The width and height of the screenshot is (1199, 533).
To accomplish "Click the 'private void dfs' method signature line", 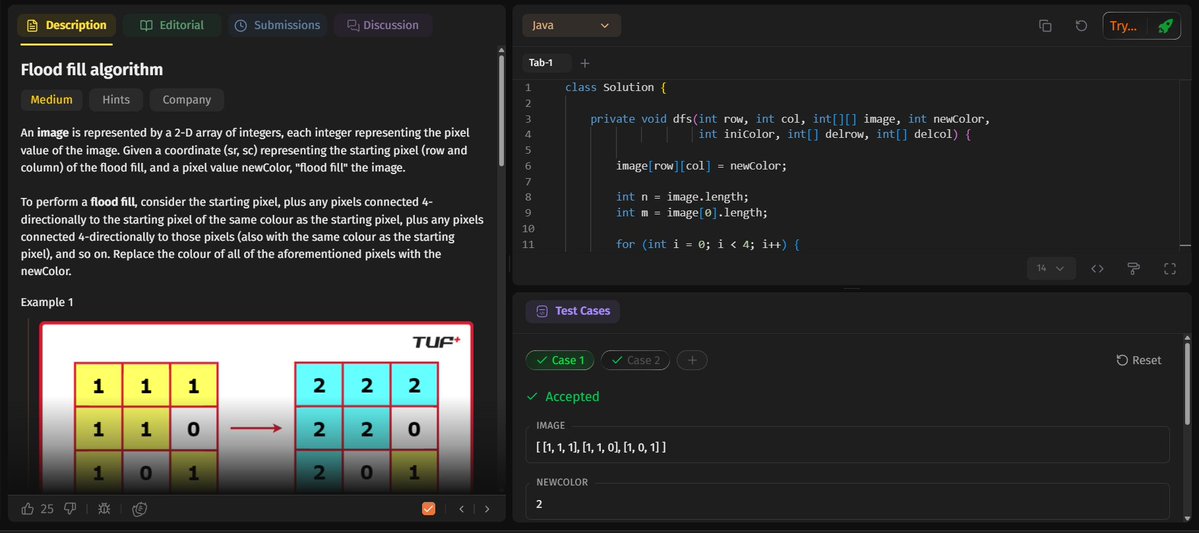I will [791, 119].
